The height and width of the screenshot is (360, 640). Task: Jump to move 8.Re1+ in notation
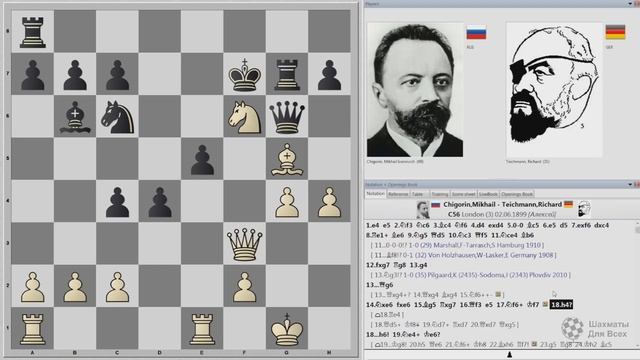[x=377, y=236]
